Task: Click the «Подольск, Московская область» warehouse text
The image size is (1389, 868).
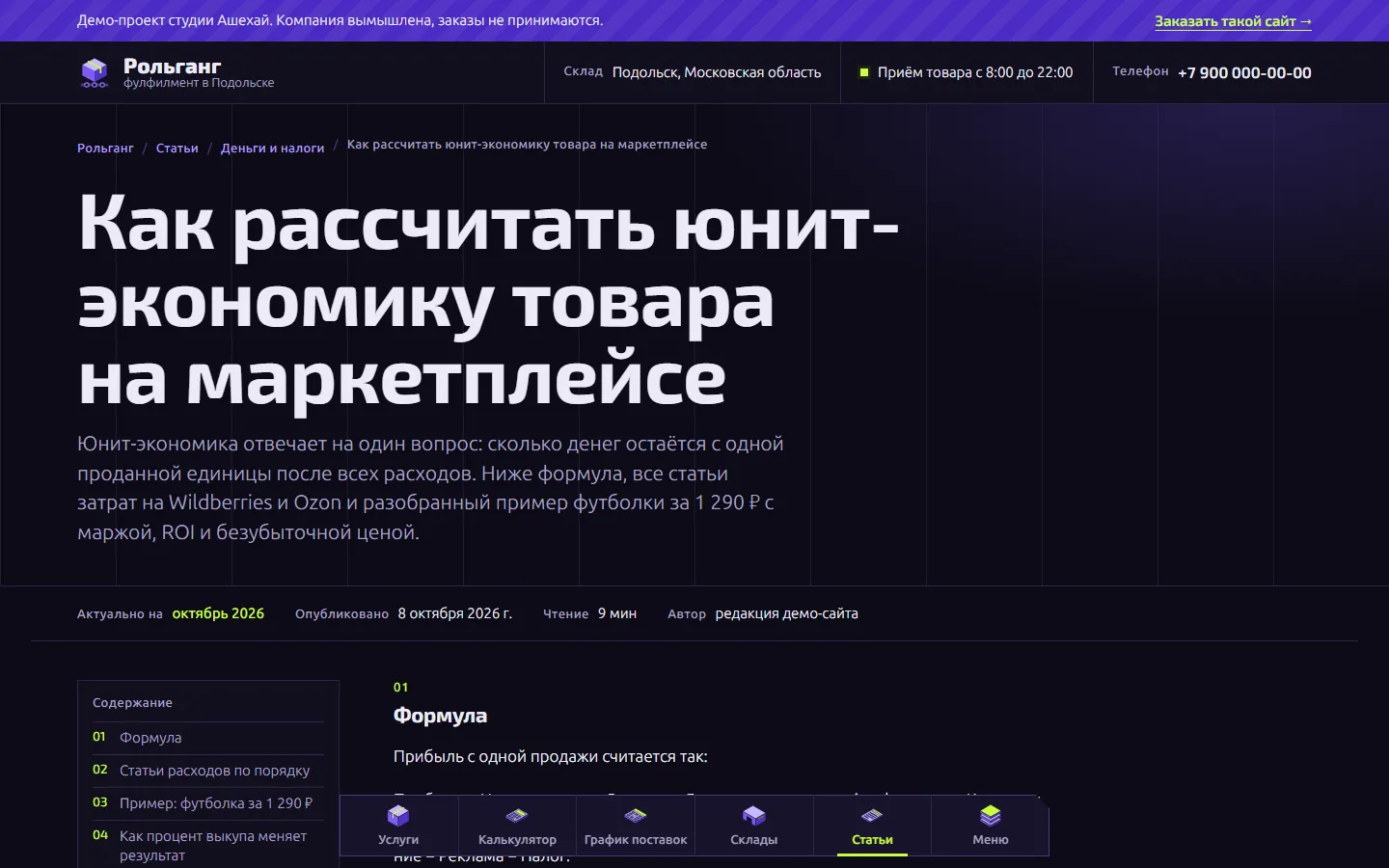Action: [717, 72]
